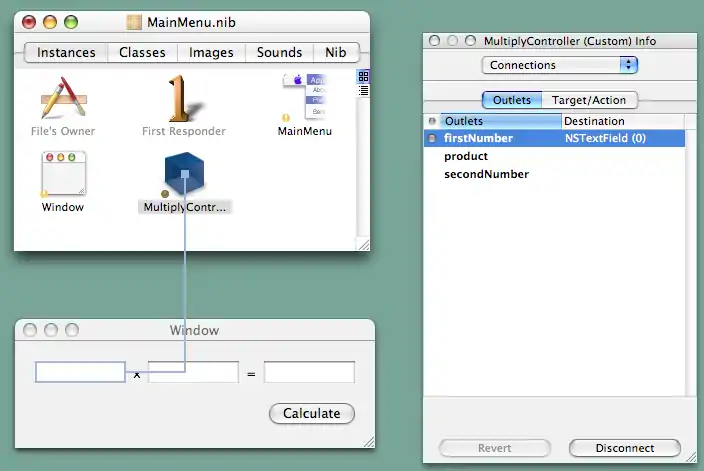Select the Target/Action segment
Image resolution: width=704 pixels, height=471 pixels.
coord(590,100)
